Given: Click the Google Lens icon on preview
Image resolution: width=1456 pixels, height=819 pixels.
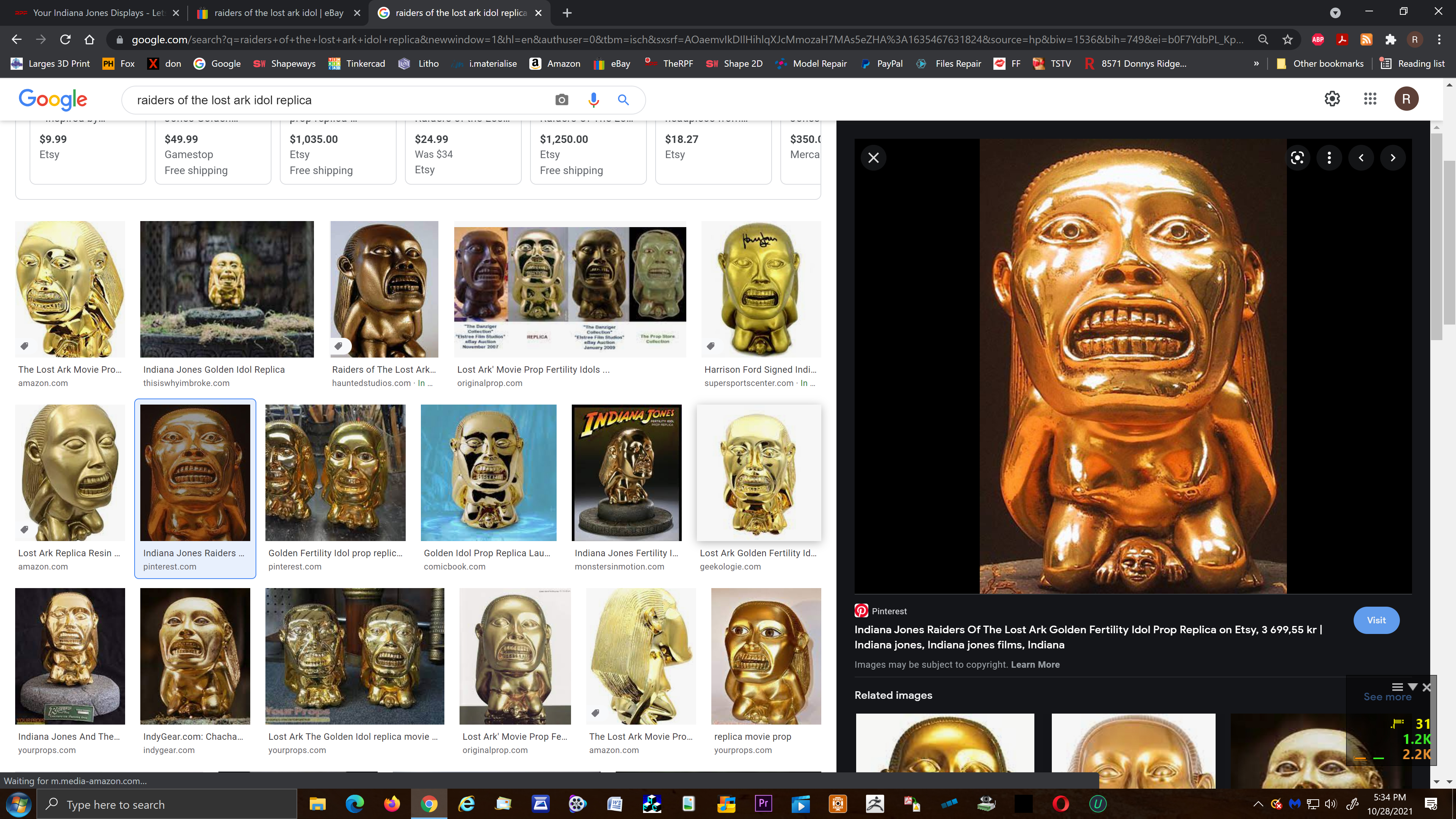Looking at the screenshot, I should click(x=1298, y=158).
